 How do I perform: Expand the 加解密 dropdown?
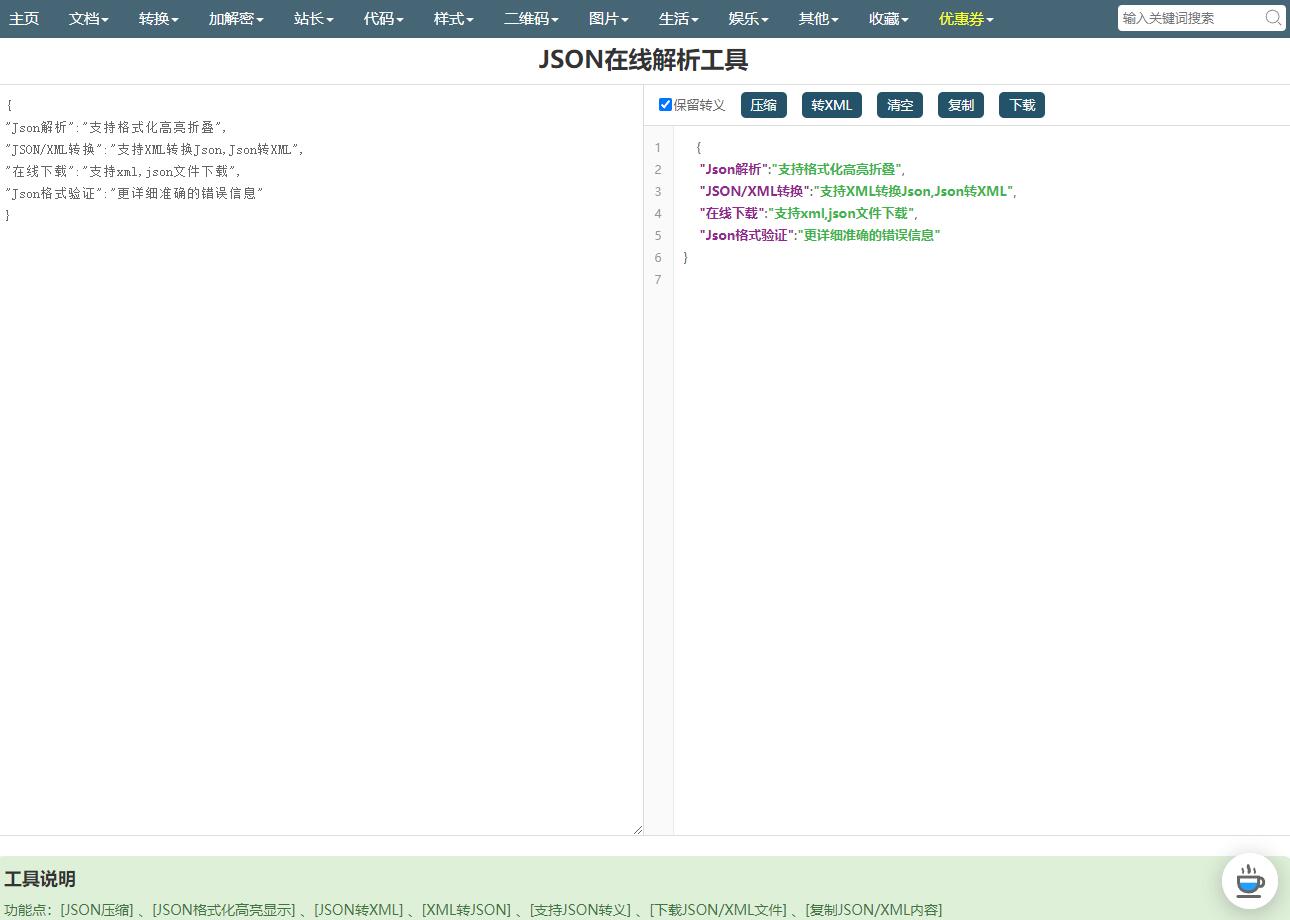236,19
